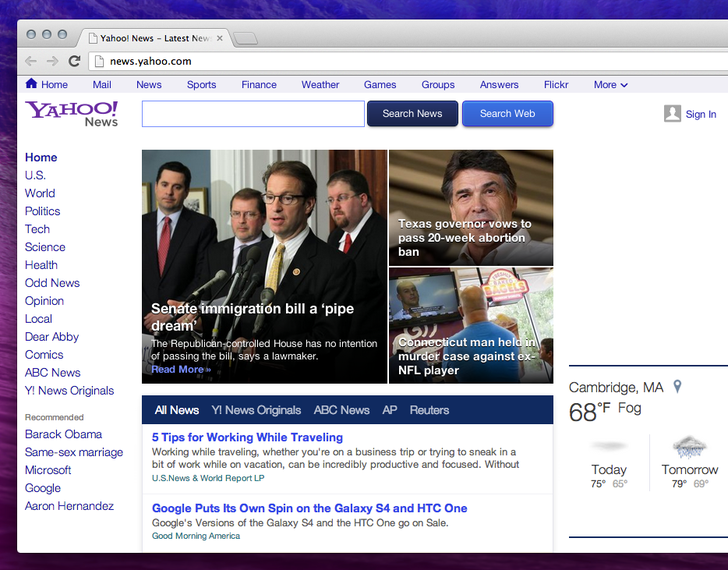The image size is (728, 570).
Task: Open Finance in the top navigation bar
Action: [258, 85]
